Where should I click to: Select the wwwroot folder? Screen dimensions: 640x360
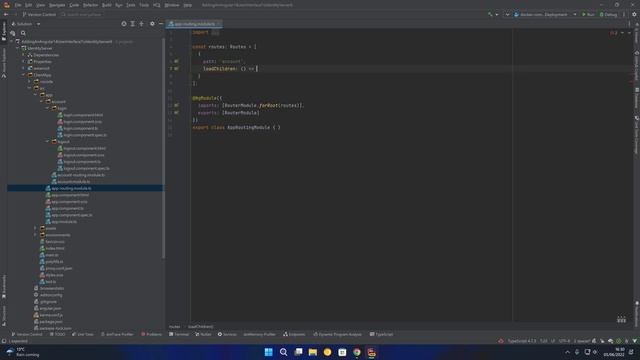click(x=38, y=68)
